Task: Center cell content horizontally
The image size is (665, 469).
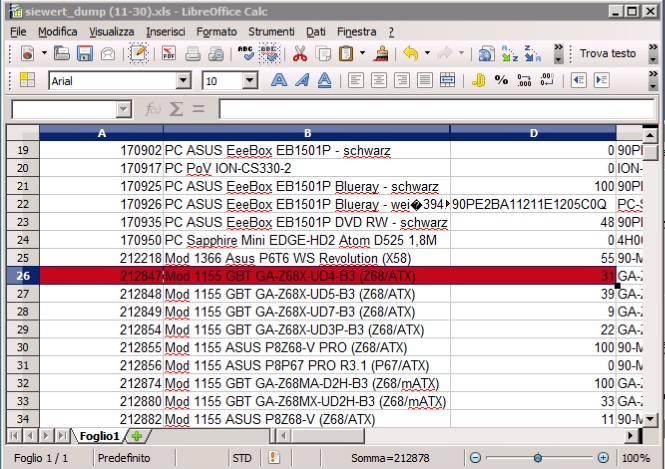Action: click(x=379, y=80)
